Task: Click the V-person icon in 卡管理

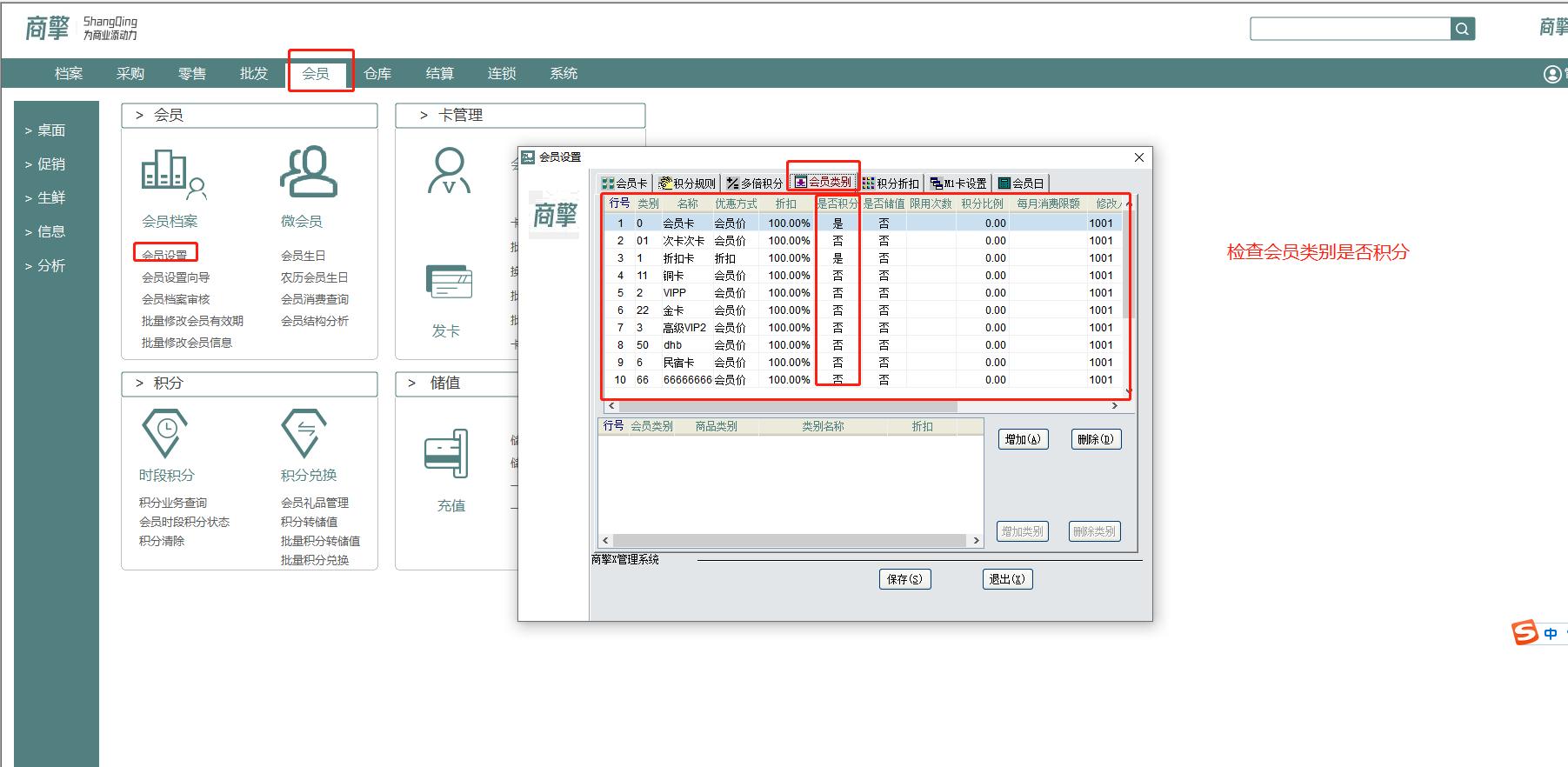Action: [450, 170]
